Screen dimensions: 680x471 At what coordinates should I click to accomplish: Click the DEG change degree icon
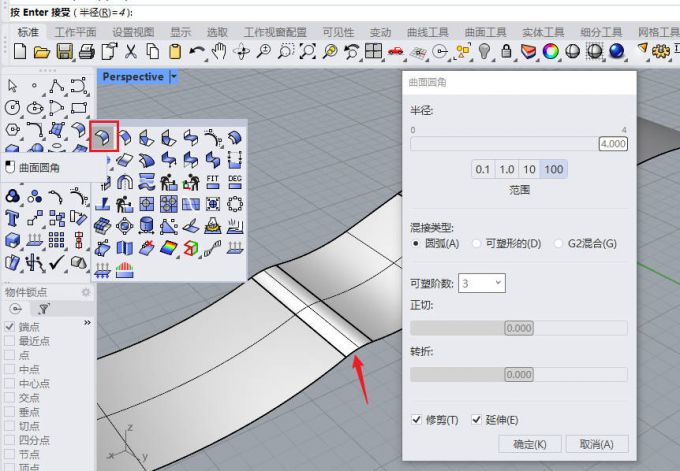[x=235, y=182]
